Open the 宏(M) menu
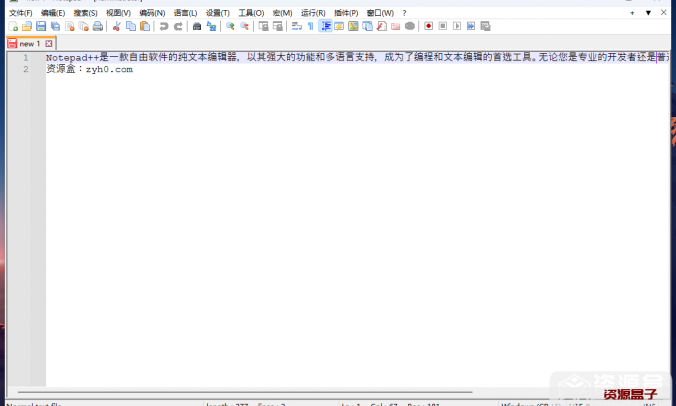 (282, 13)
